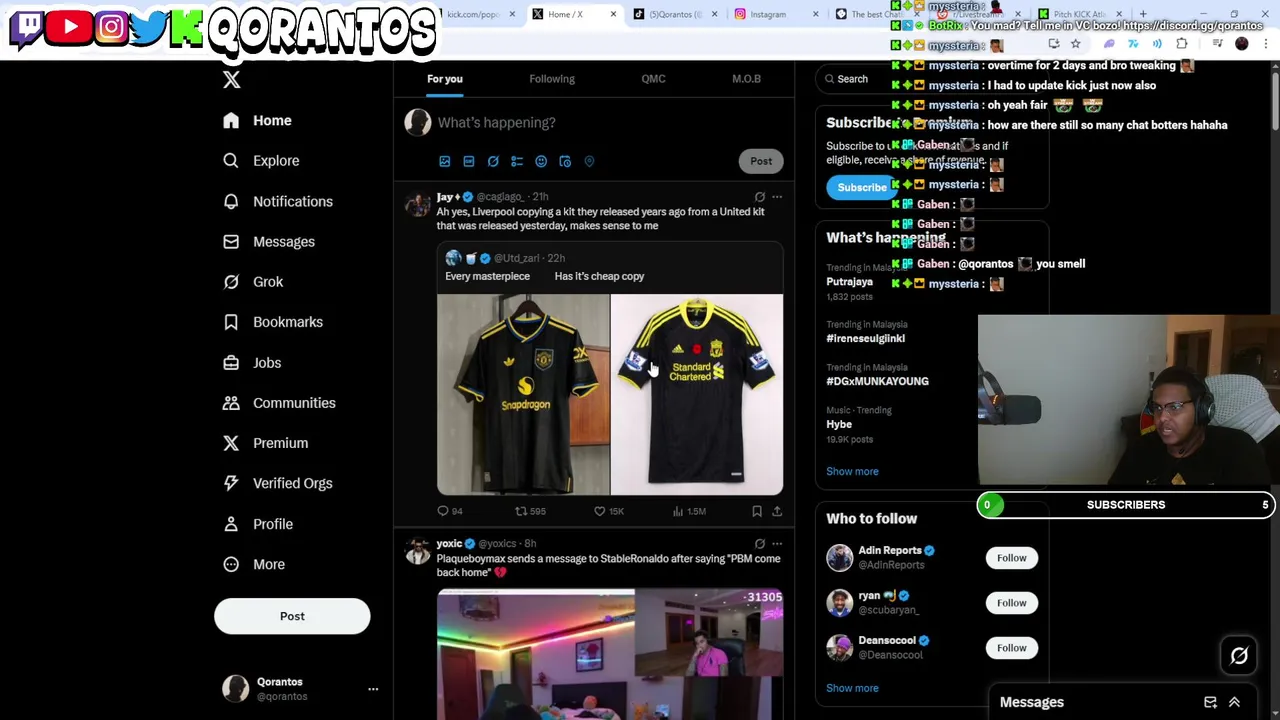
Task: Add a GIF to the new post
Action: tap(469, 161)
